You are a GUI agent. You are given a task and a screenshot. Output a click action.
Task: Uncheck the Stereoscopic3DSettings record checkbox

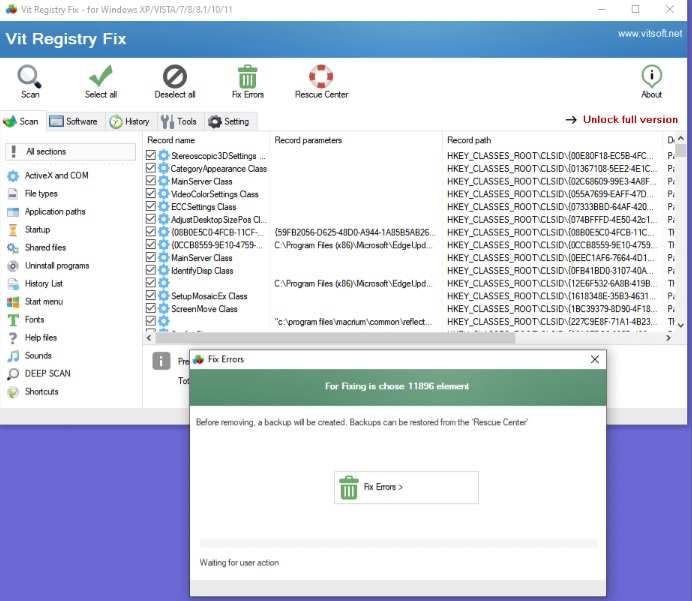tap(151, 156)
